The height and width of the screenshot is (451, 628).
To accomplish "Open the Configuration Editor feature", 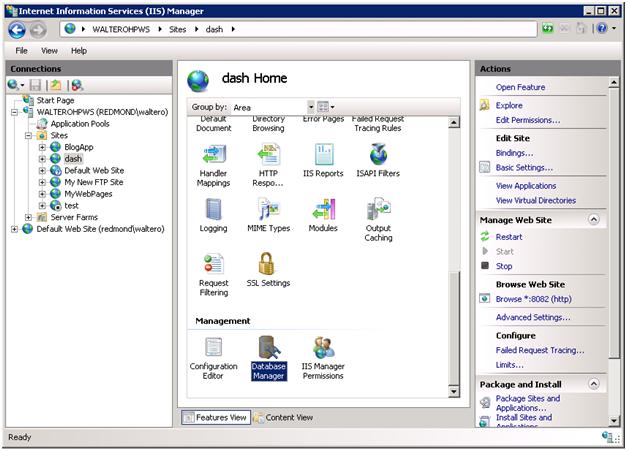I will point(213,358).
